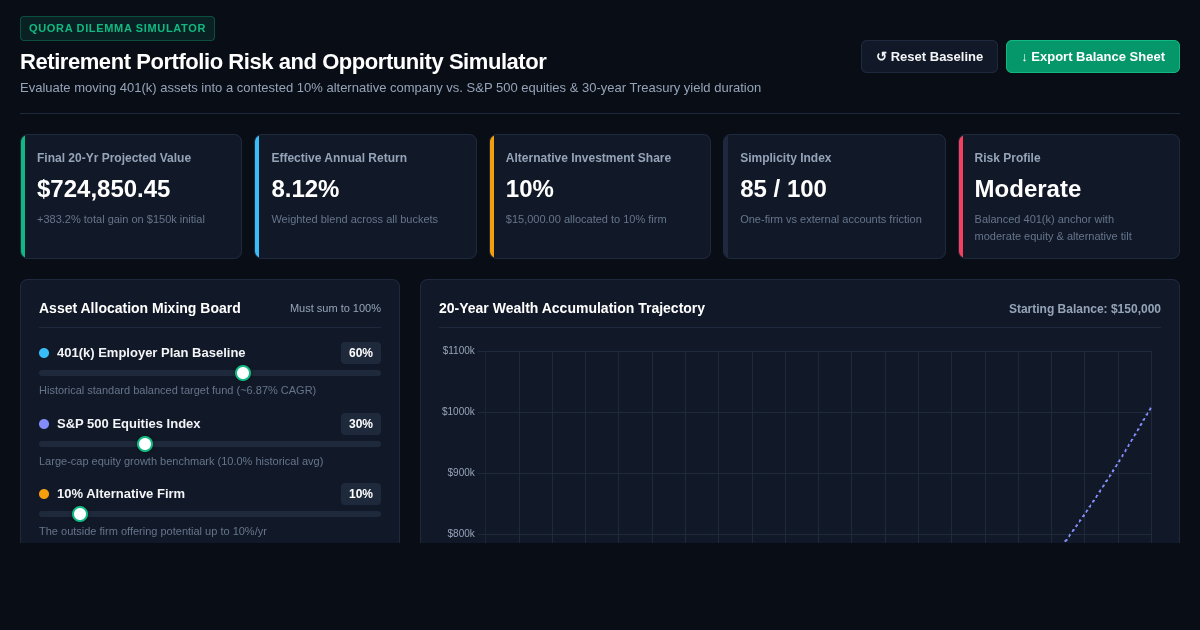Click the 20-Year Wealth Accumulation Trajectory heading
The width and height of the screenshot is (1200, 630).
572,308
